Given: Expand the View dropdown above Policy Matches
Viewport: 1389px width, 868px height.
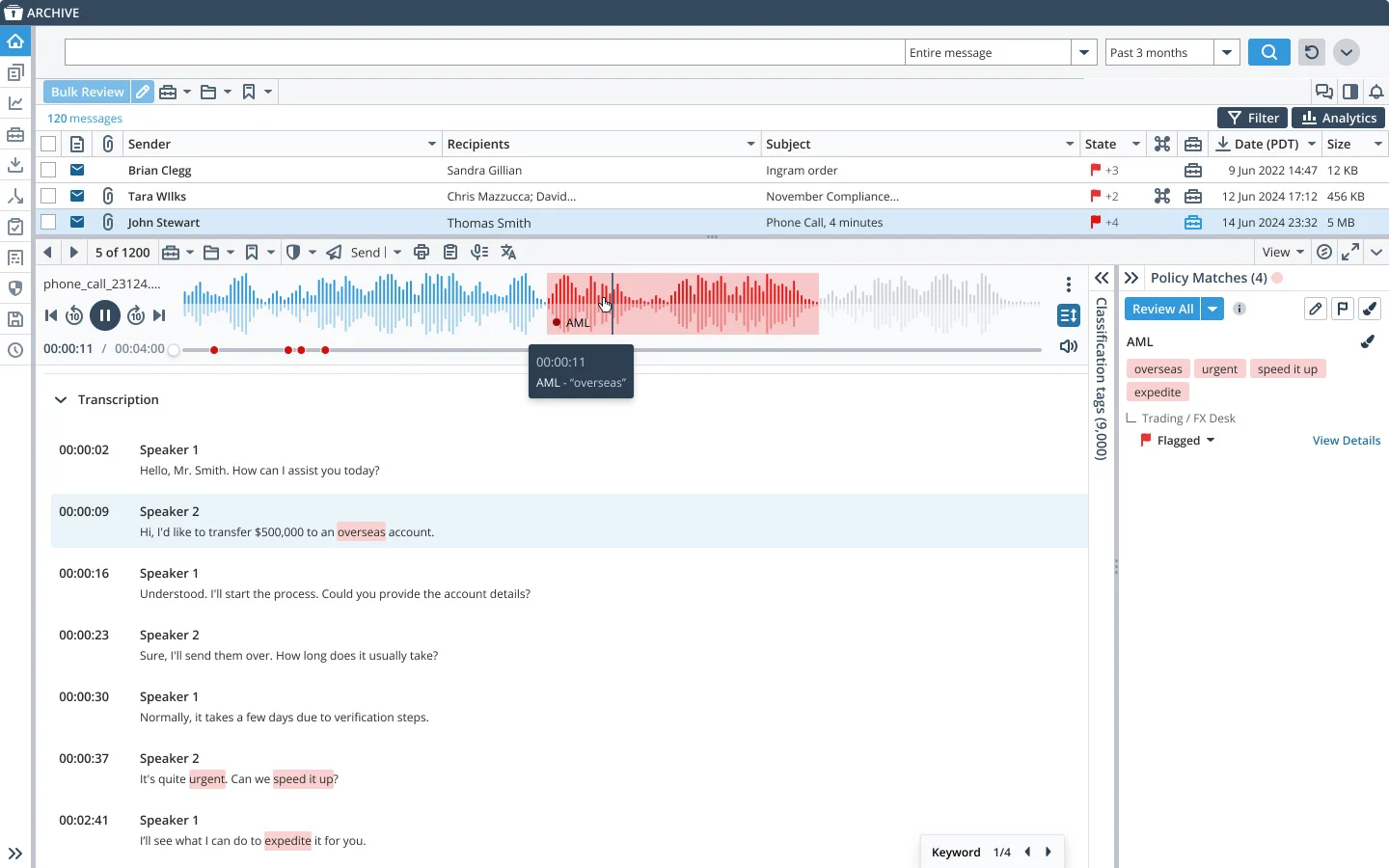Looking at the screenshot, I should click(x=1283, y=253).
